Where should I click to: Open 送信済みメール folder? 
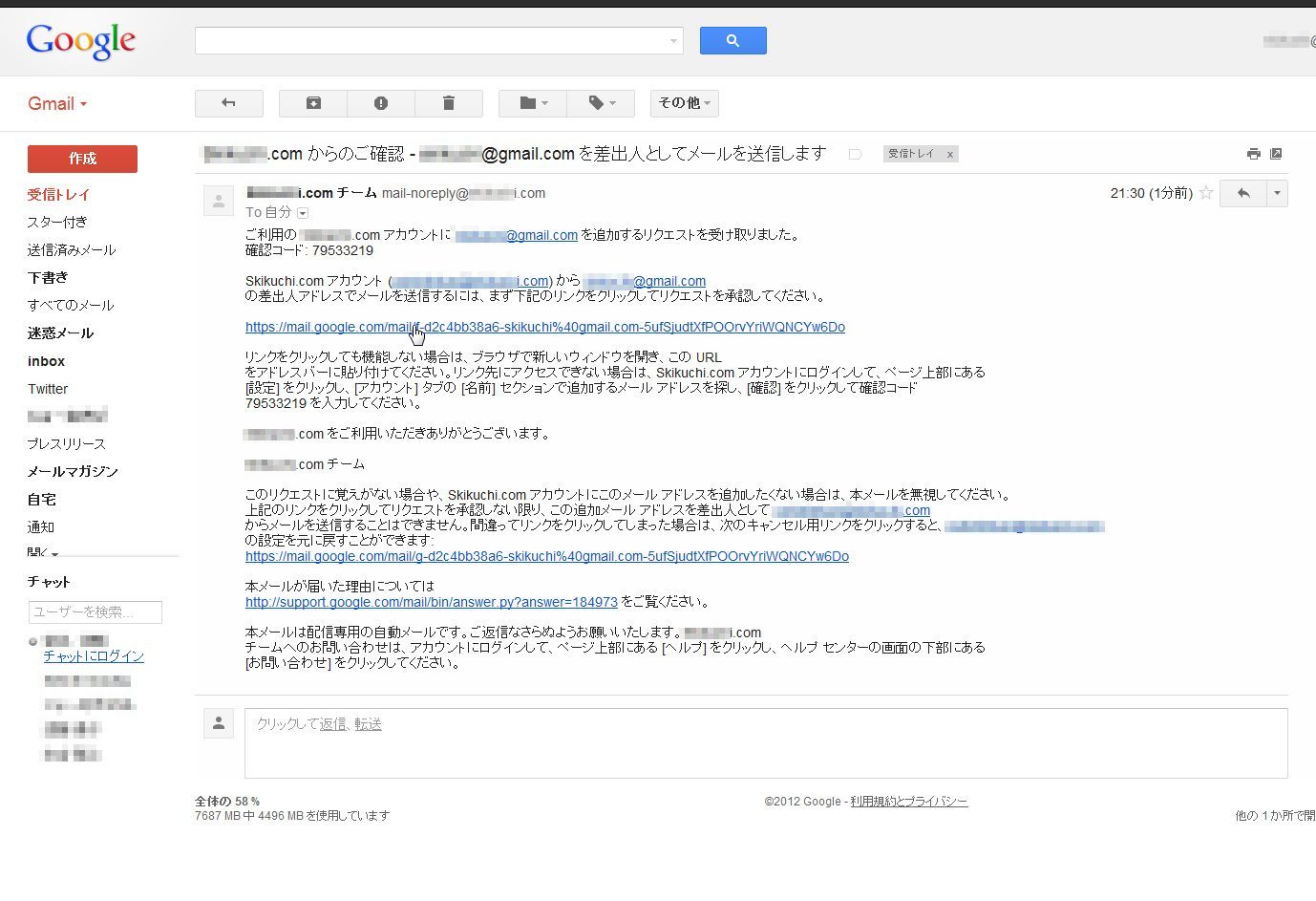(72, 249)
